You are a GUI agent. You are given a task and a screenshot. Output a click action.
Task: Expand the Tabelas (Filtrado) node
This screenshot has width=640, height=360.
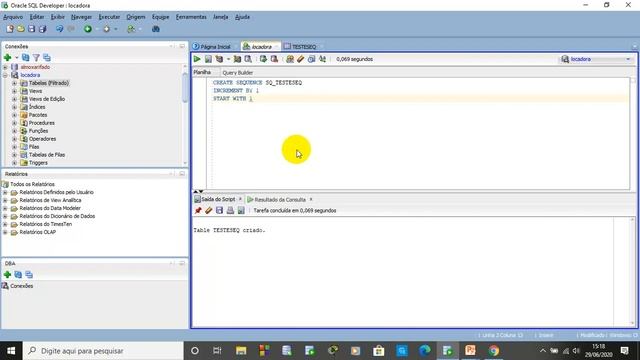click(14, 83)
